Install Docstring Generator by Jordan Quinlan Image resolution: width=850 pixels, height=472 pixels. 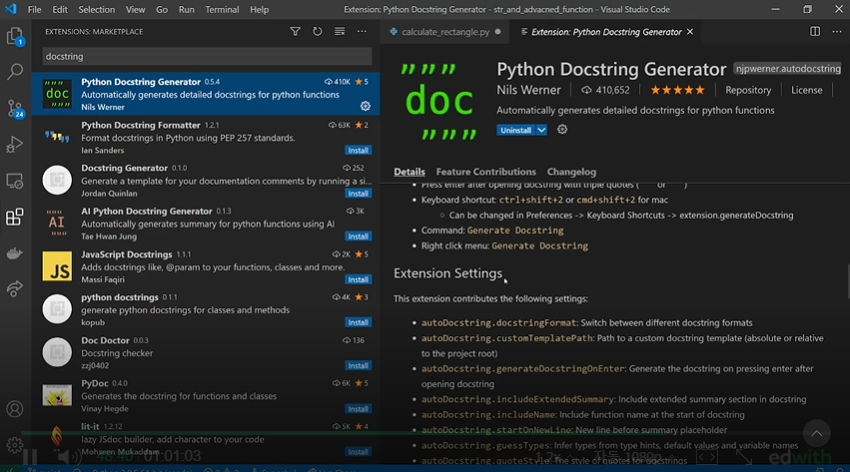click(358, 193)
